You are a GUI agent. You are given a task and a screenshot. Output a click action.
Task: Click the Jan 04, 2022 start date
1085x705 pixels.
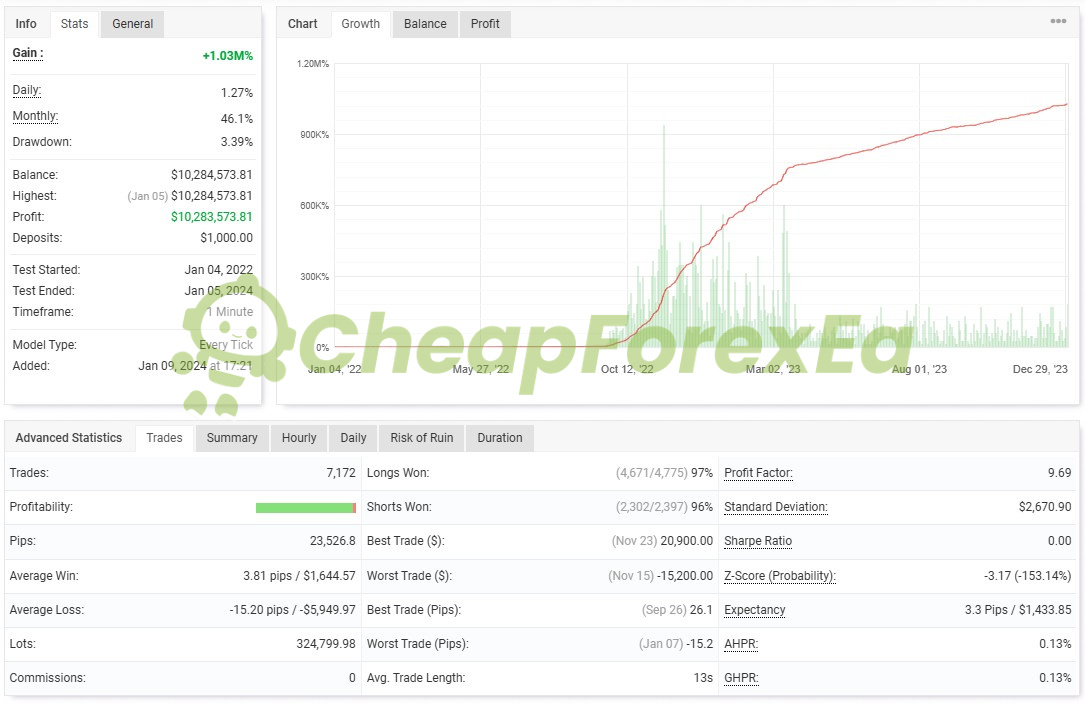point(219,270)
